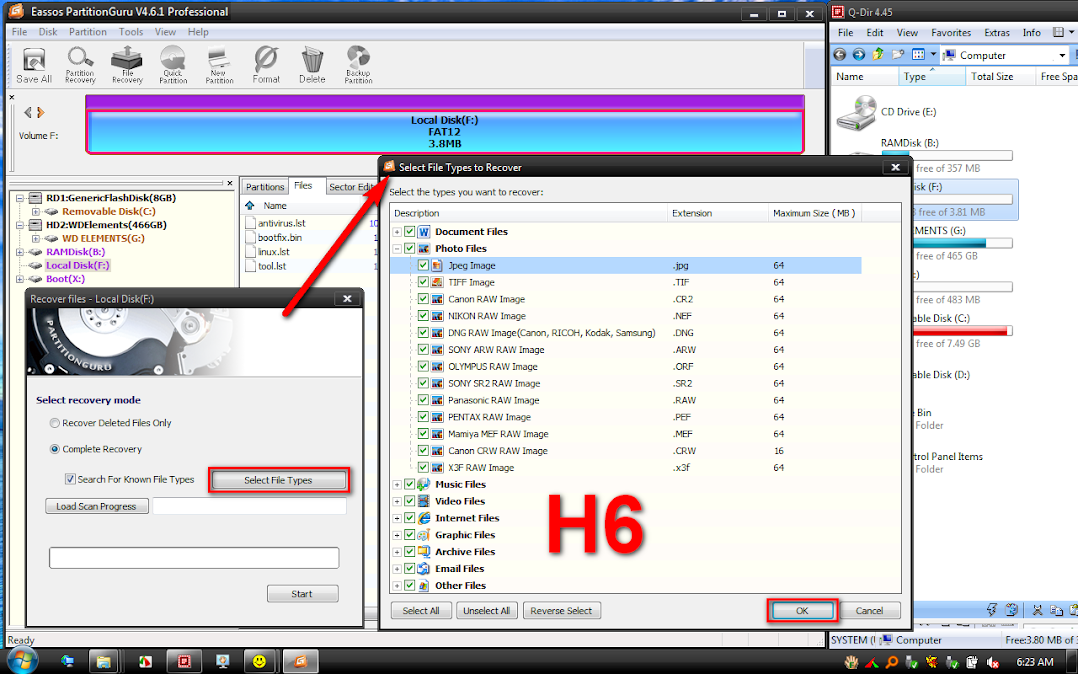Expand the RAMDisk(B:) tree node
The height and width of the screenshot is (674, 1078).
coord(20,252)
